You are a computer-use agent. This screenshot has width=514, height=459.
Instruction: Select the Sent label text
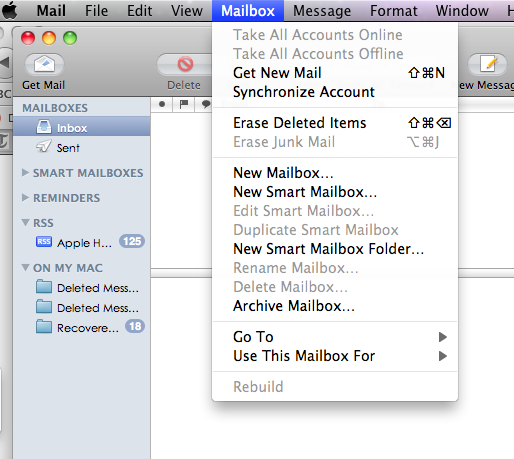(68, 148)
